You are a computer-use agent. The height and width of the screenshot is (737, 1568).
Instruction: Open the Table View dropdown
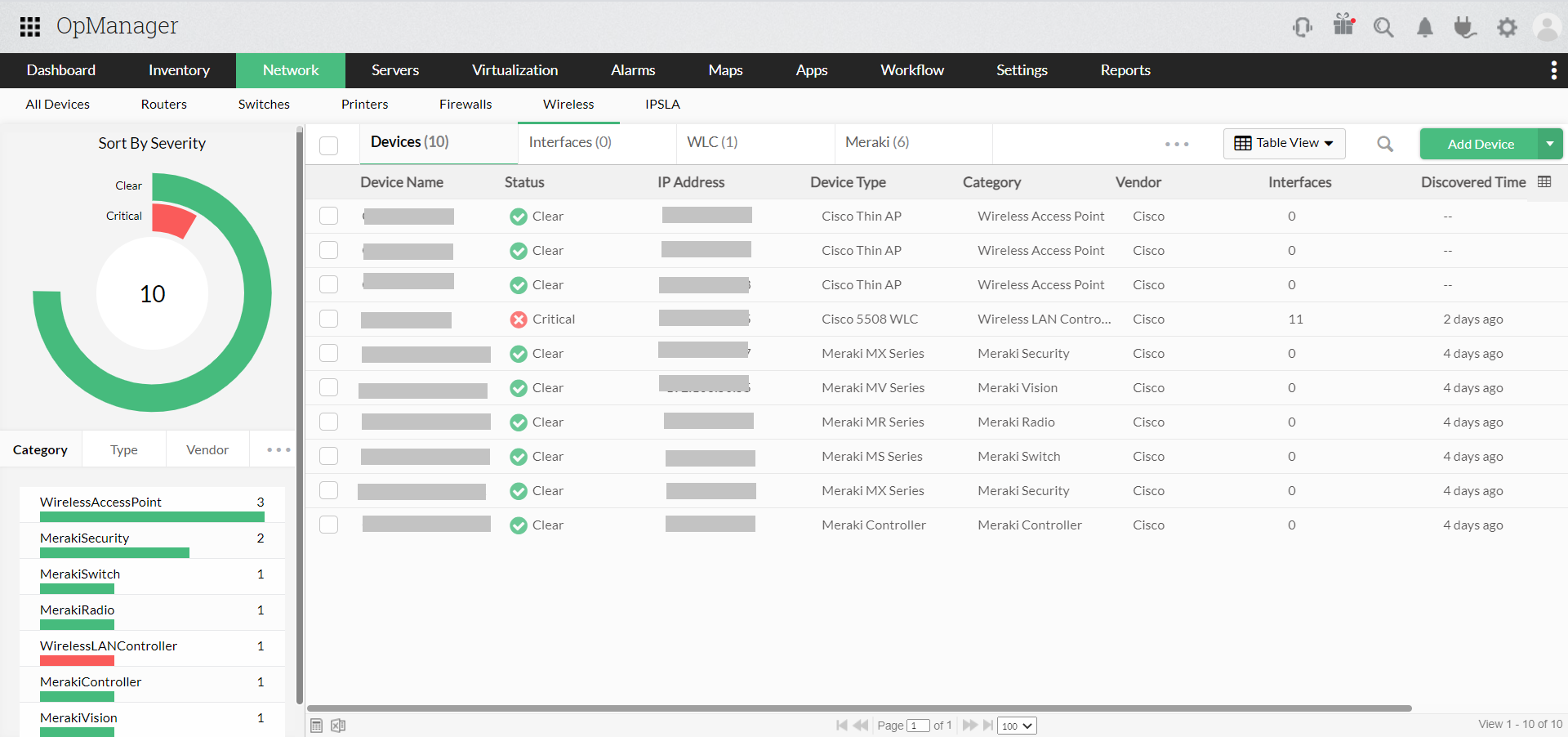tap(1284, 144)
